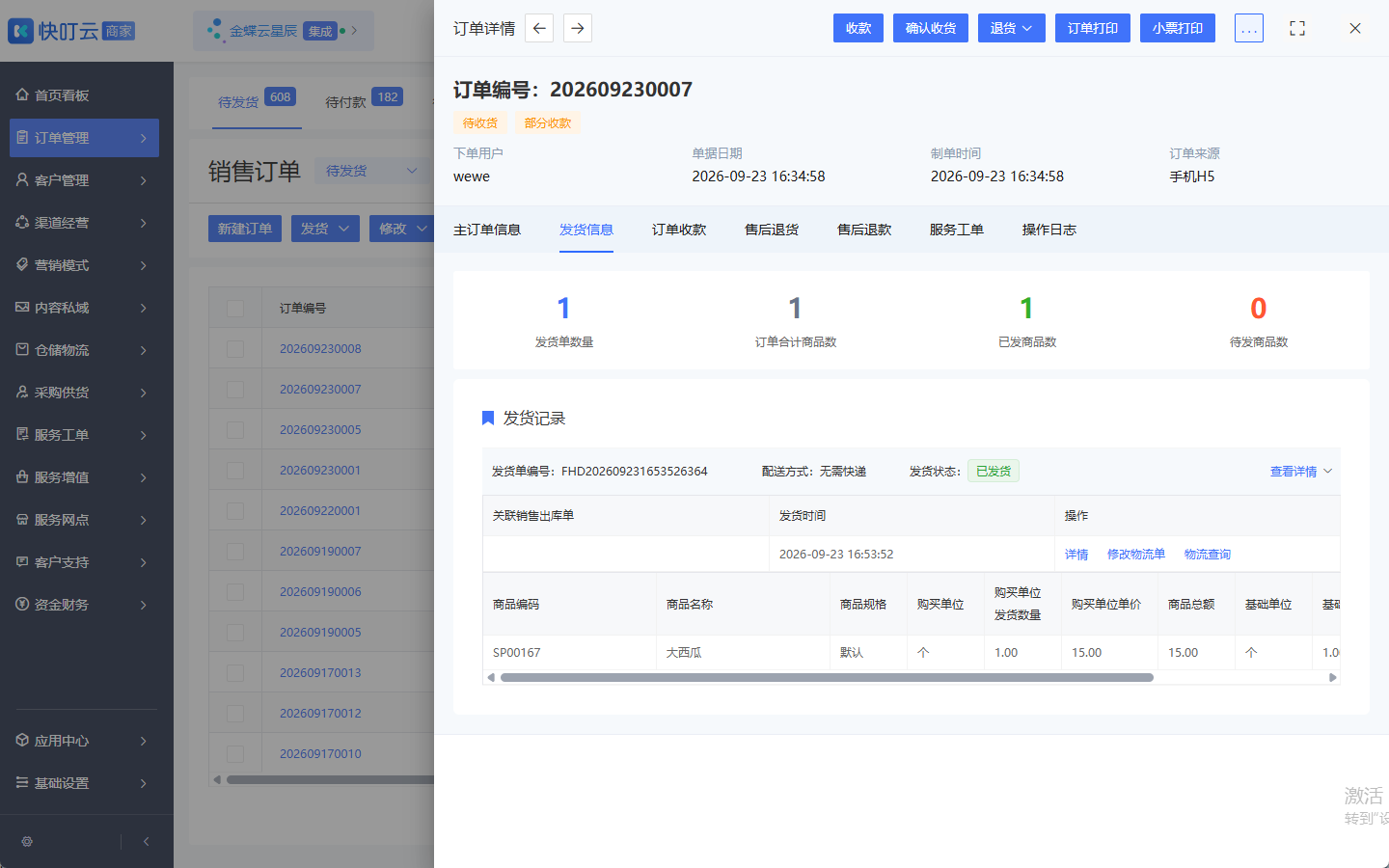Click the order list horizontal scrollbar
1389x868 pixels.
tap(330, 779)
